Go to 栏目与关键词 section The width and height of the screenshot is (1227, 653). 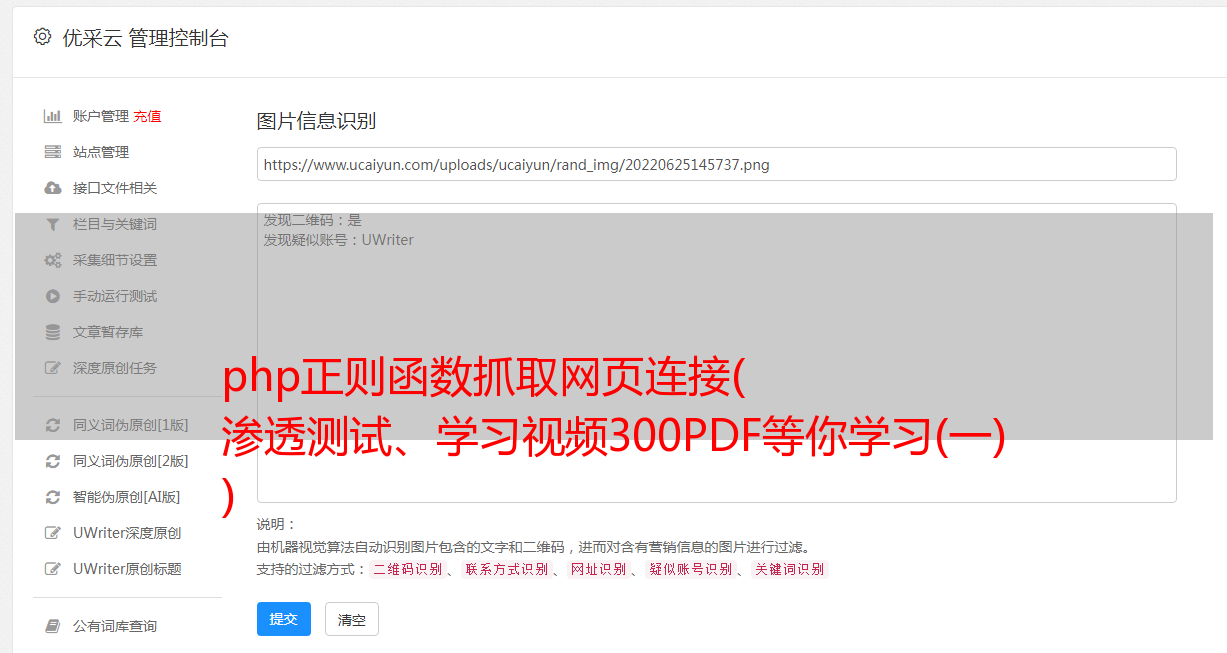[x=115, y=224]
